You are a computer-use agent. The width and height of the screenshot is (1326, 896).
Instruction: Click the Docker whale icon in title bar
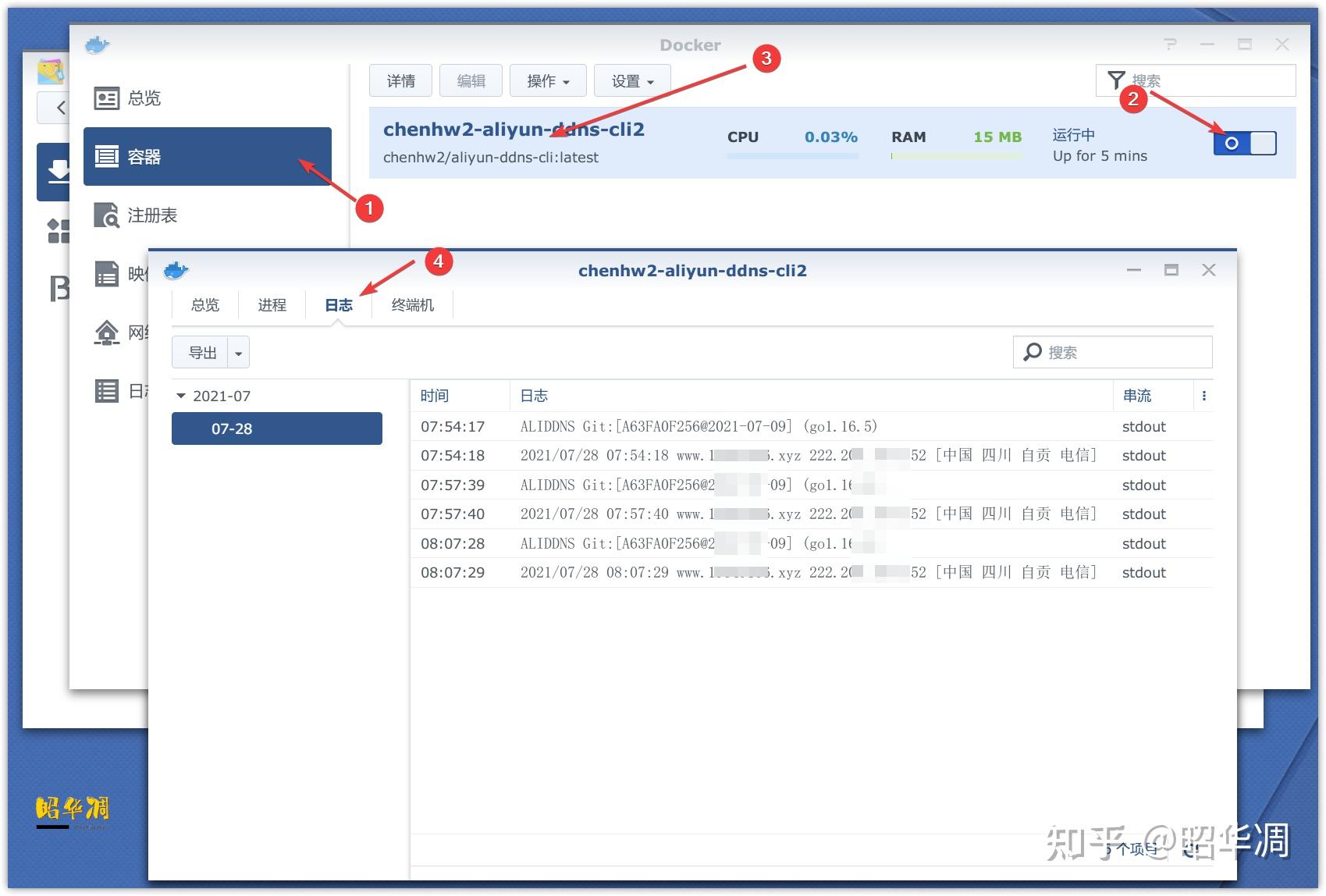click(x=97, y=44)
